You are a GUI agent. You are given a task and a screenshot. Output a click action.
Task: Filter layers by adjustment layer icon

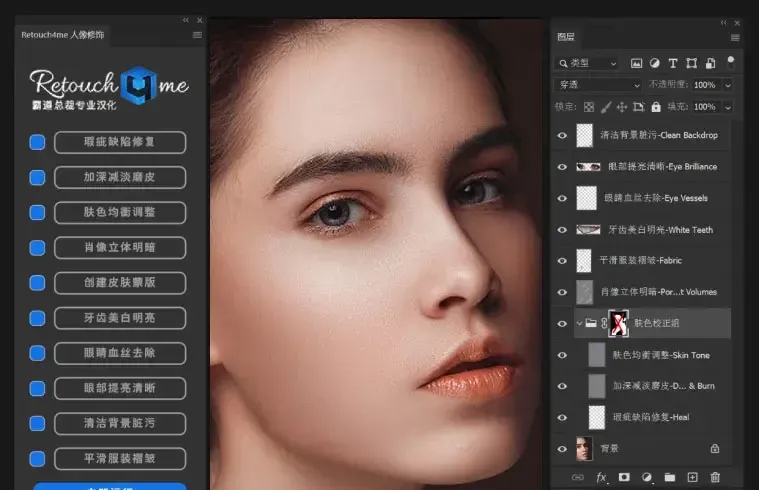(x=654, y=63)
